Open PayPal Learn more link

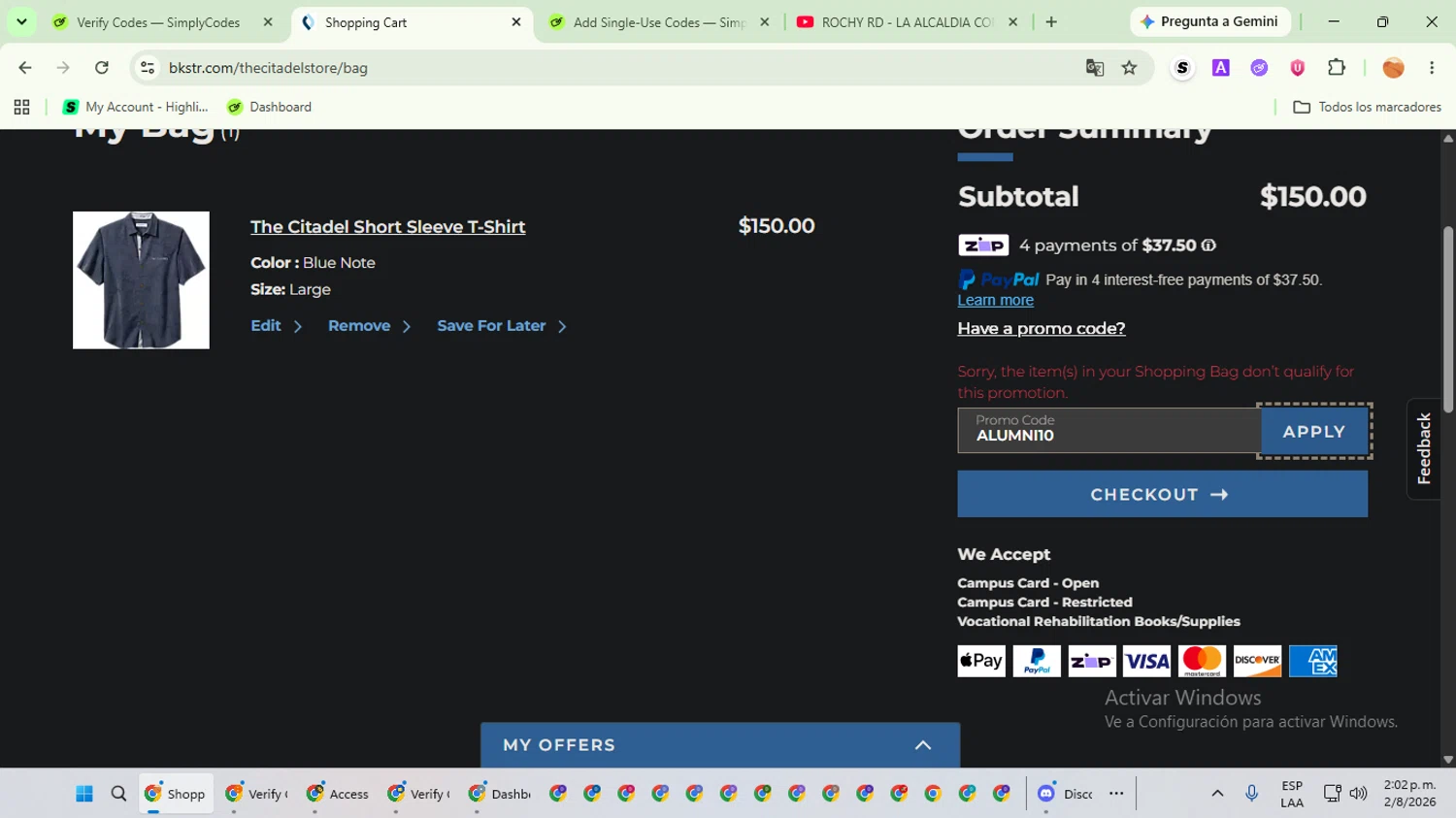tap(995, 300)
